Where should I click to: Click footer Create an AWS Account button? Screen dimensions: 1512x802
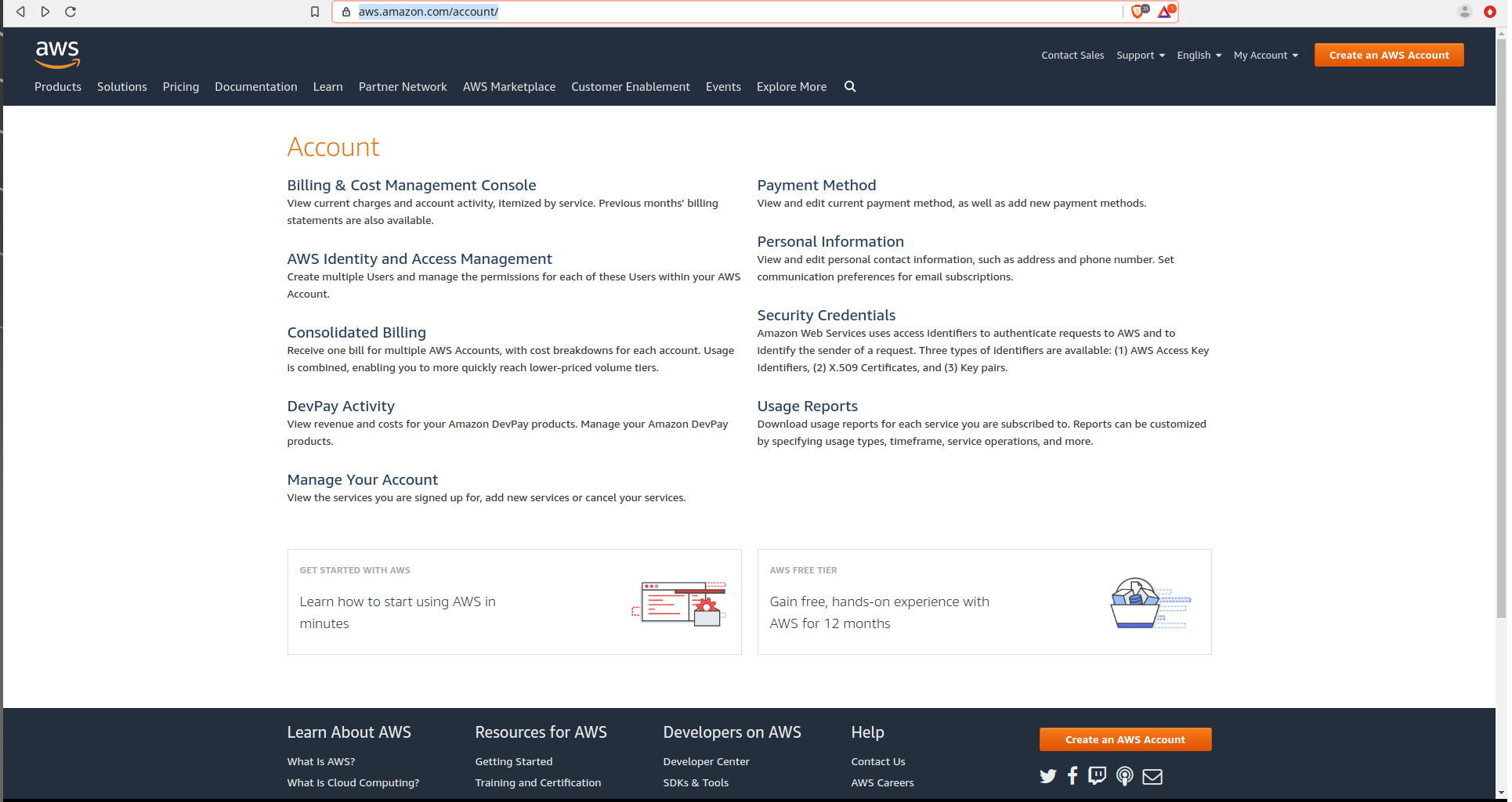(1125, 739)
